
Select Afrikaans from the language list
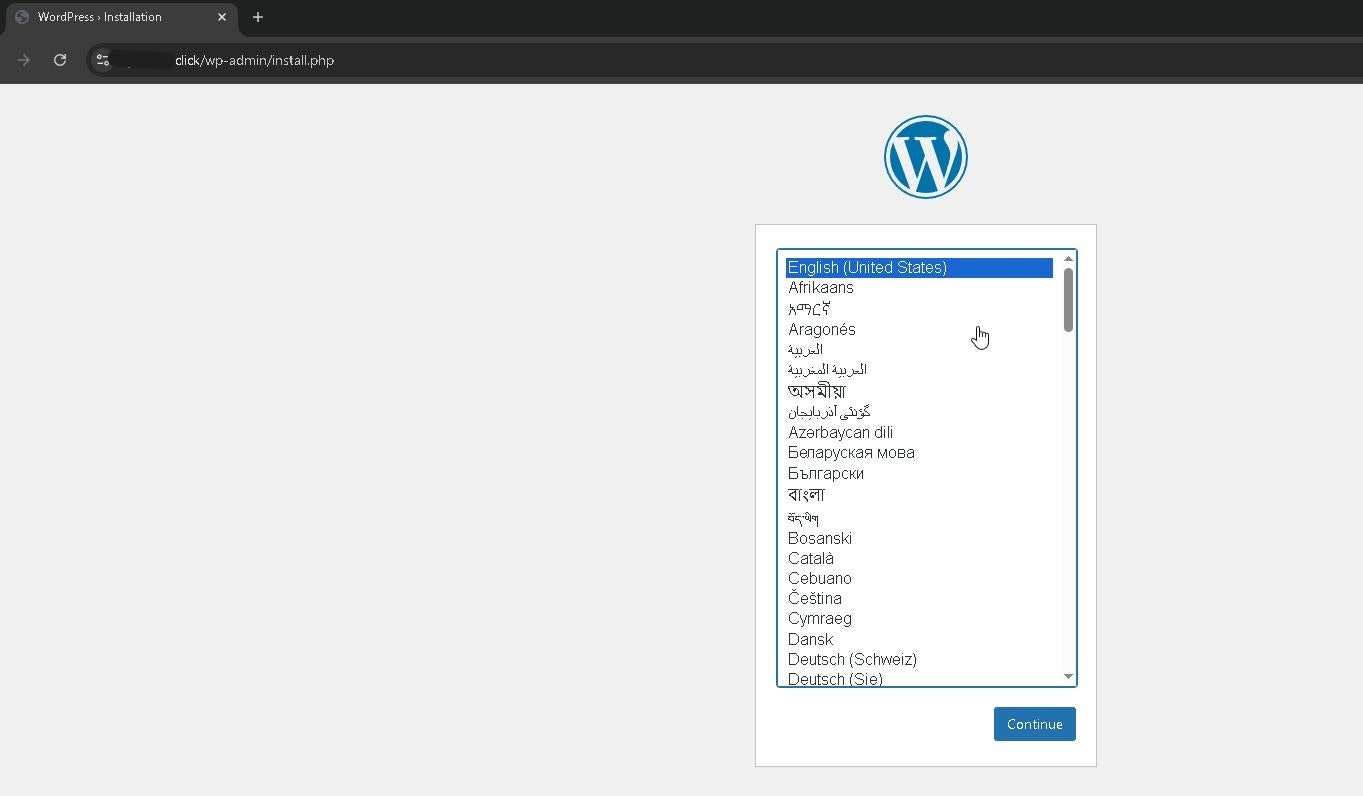pyautogui.click(x=919, y=288)
